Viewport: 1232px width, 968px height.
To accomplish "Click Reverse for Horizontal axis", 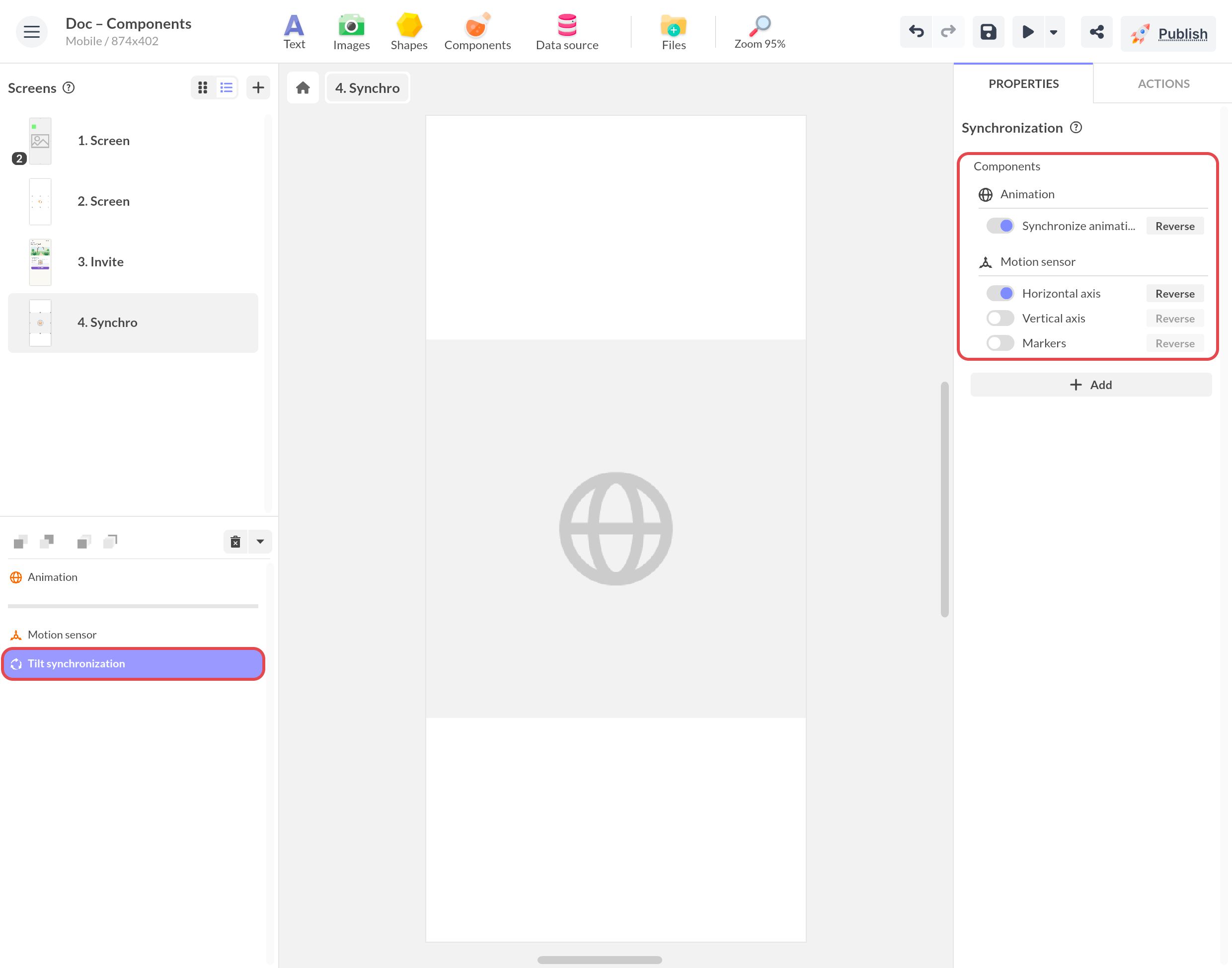I will 1175,294.
